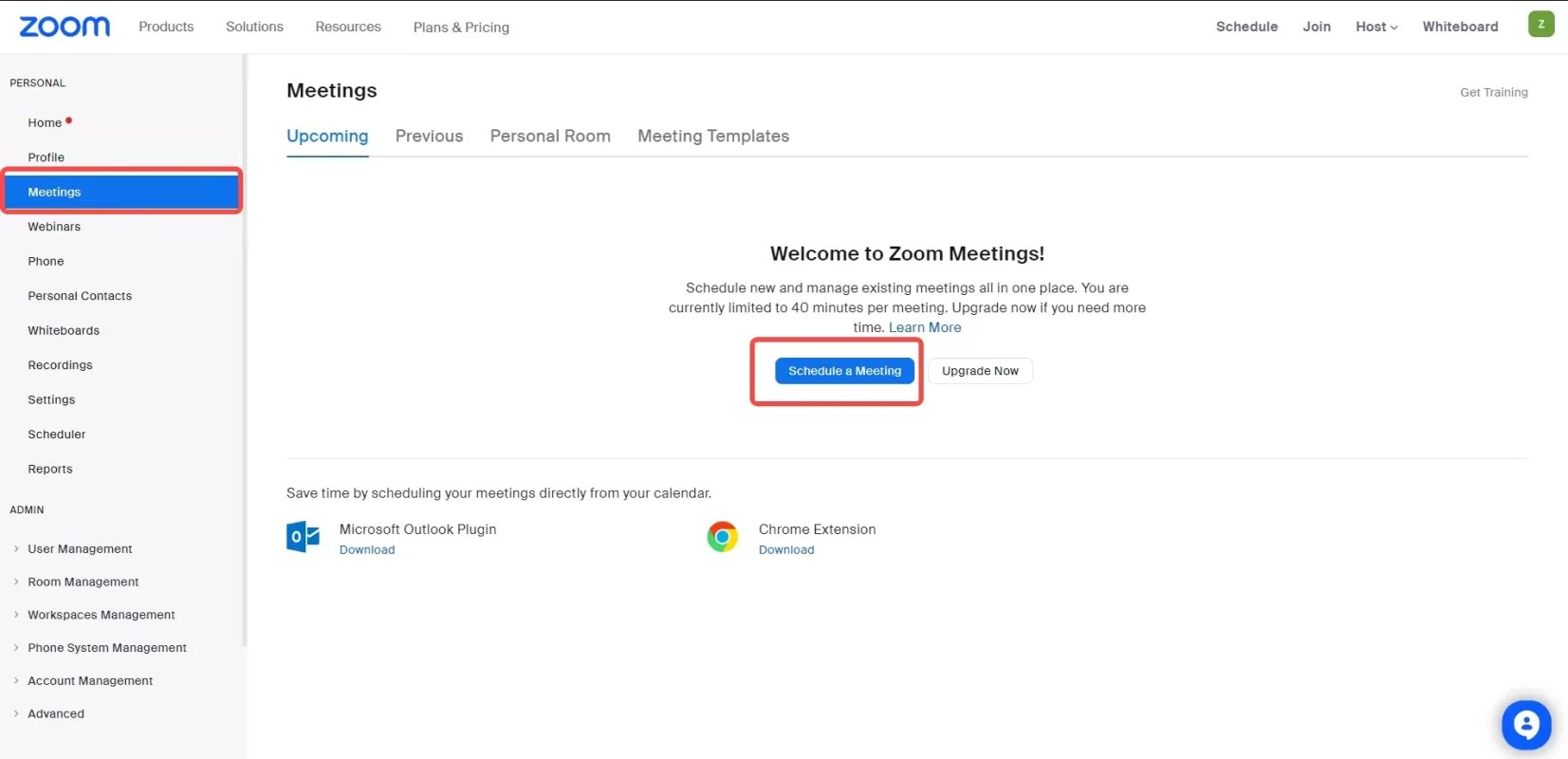This screenshot has width=1568, height=759.
Task: Open Profile in the sidebar
Action: pos(46,157)
